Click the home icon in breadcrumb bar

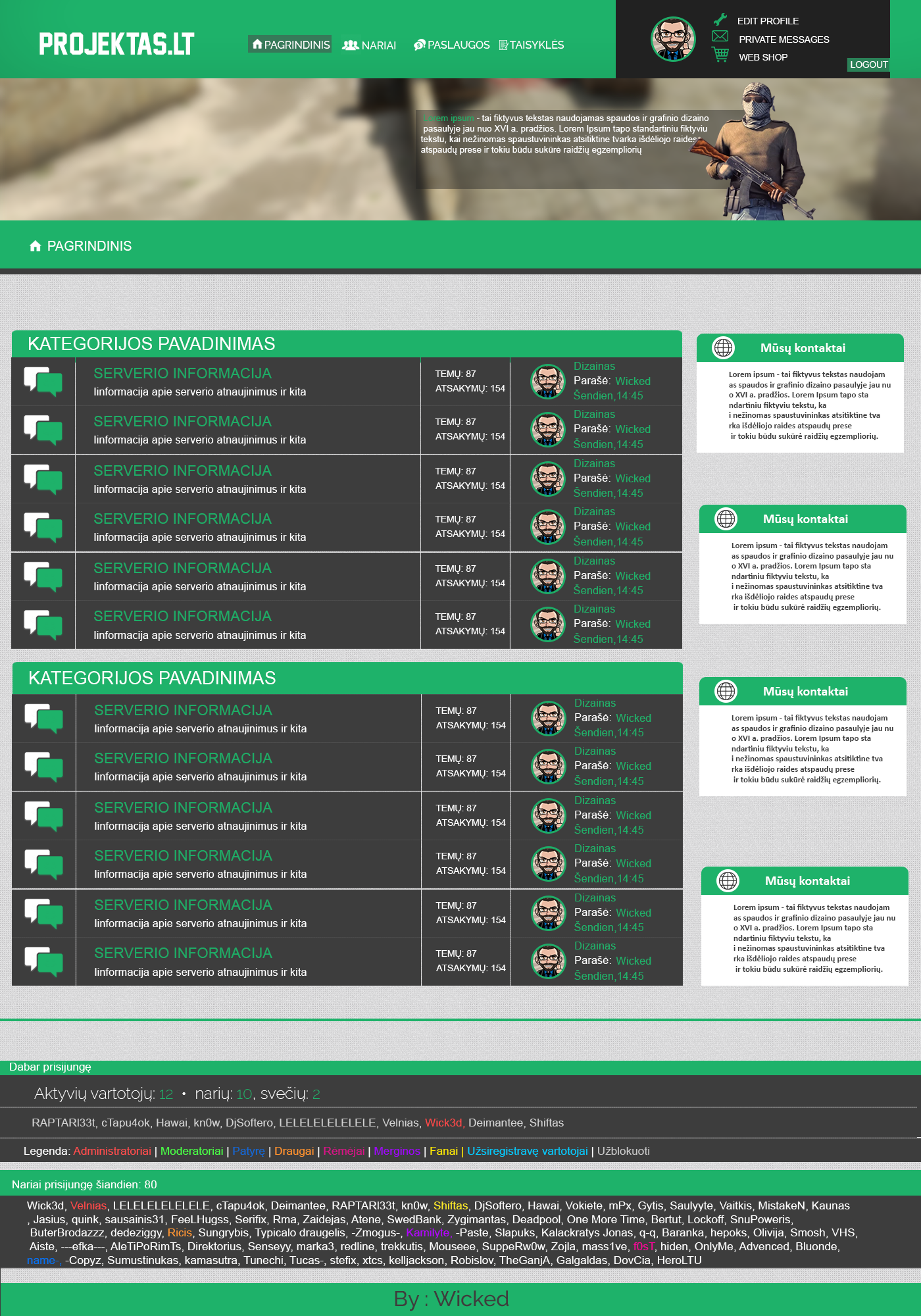pyautogui.click(x=36, y=246)
